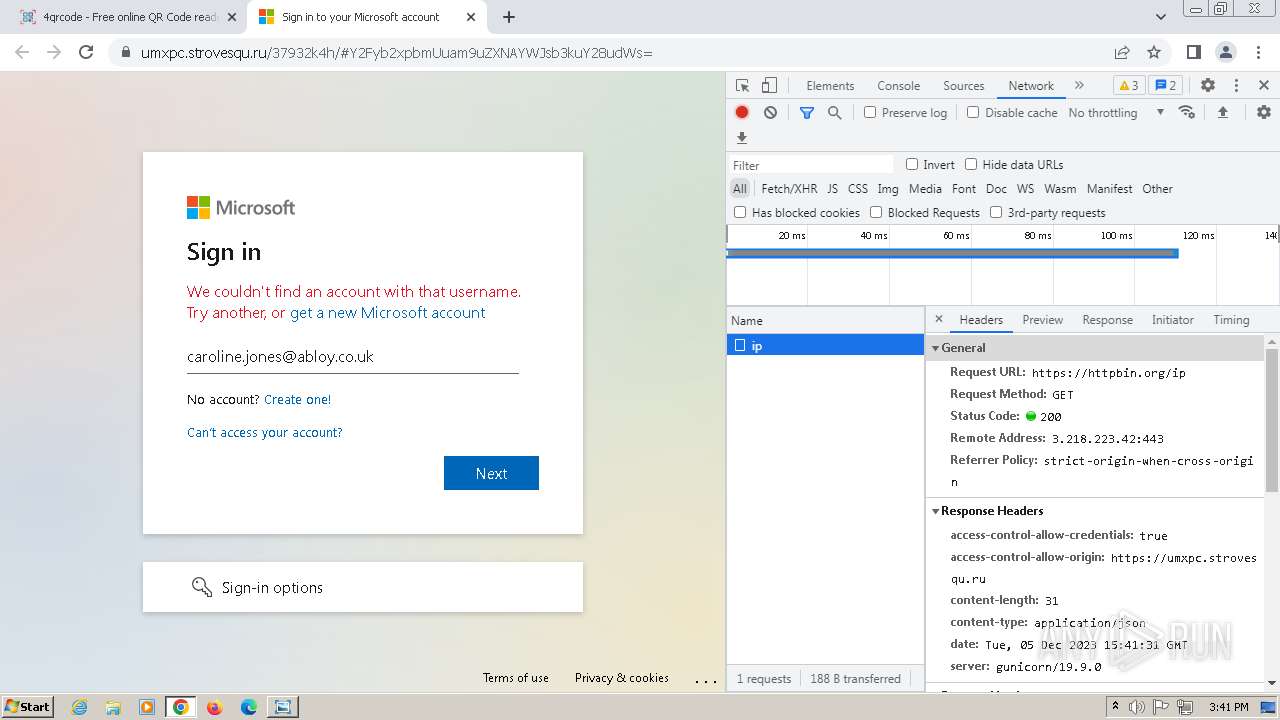Check 3rd-party requests checkbox
The width and height of the screenshot is (1280, 720).
click(x=996, y=212)
